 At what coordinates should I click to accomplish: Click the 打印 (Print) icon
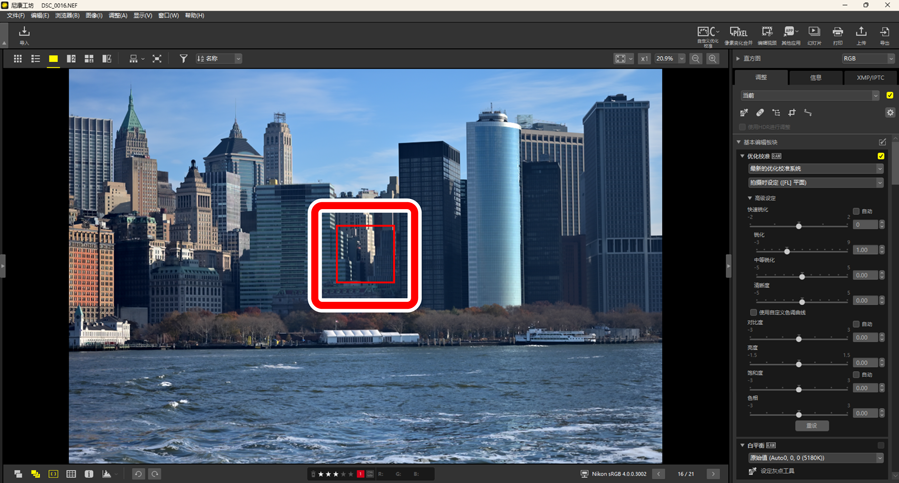[838, 34]
